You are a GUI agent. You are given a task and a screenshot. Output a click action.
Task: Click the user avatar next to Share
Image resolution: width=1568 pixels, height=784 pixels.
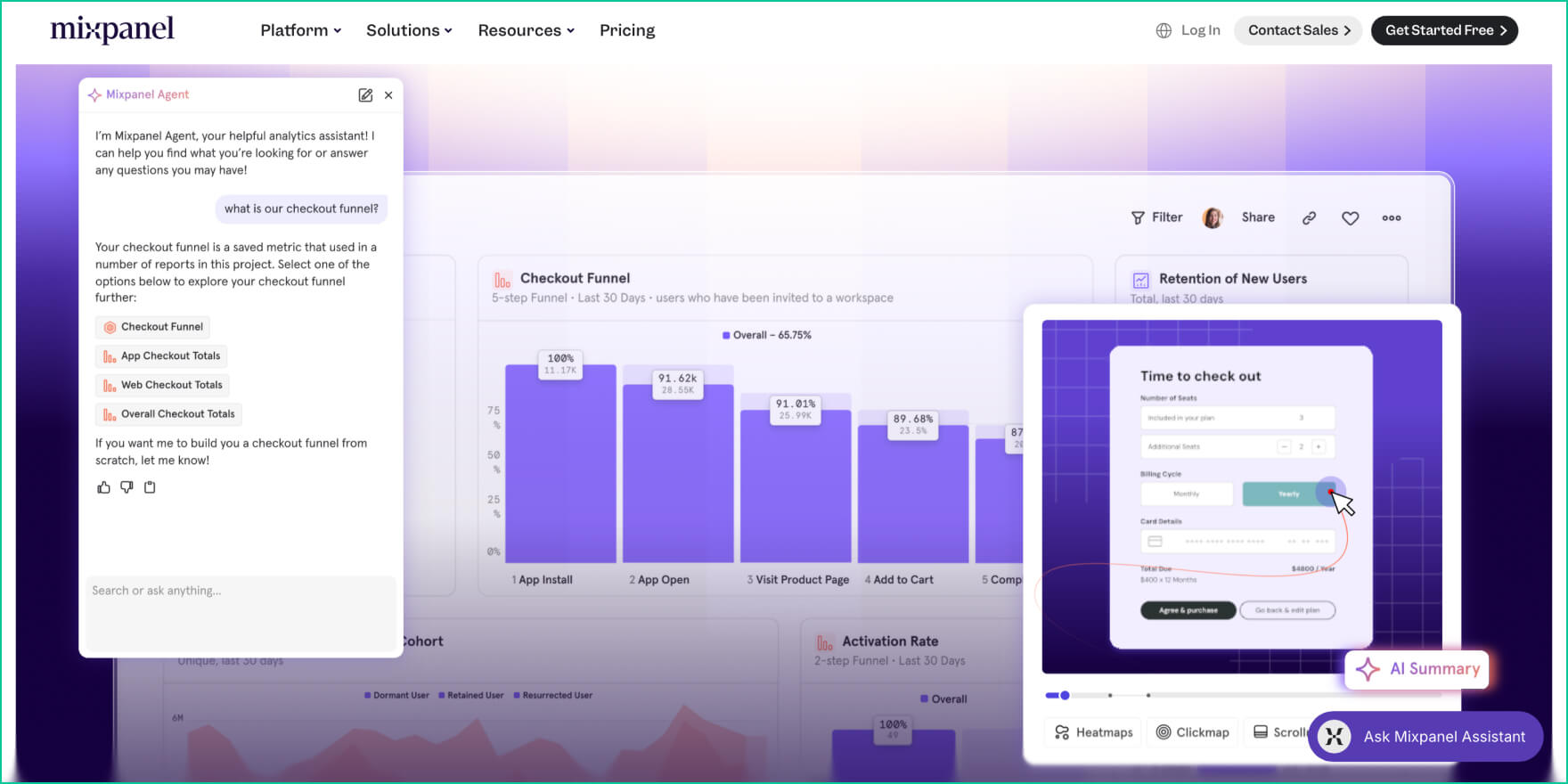point(1212,217)
